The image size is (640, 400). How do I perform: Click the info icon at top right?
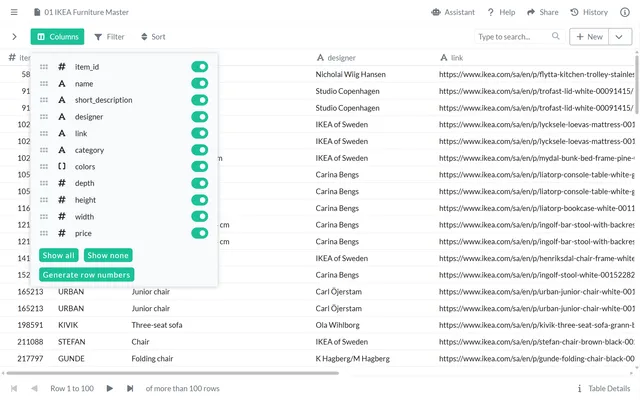click(626, 12)
